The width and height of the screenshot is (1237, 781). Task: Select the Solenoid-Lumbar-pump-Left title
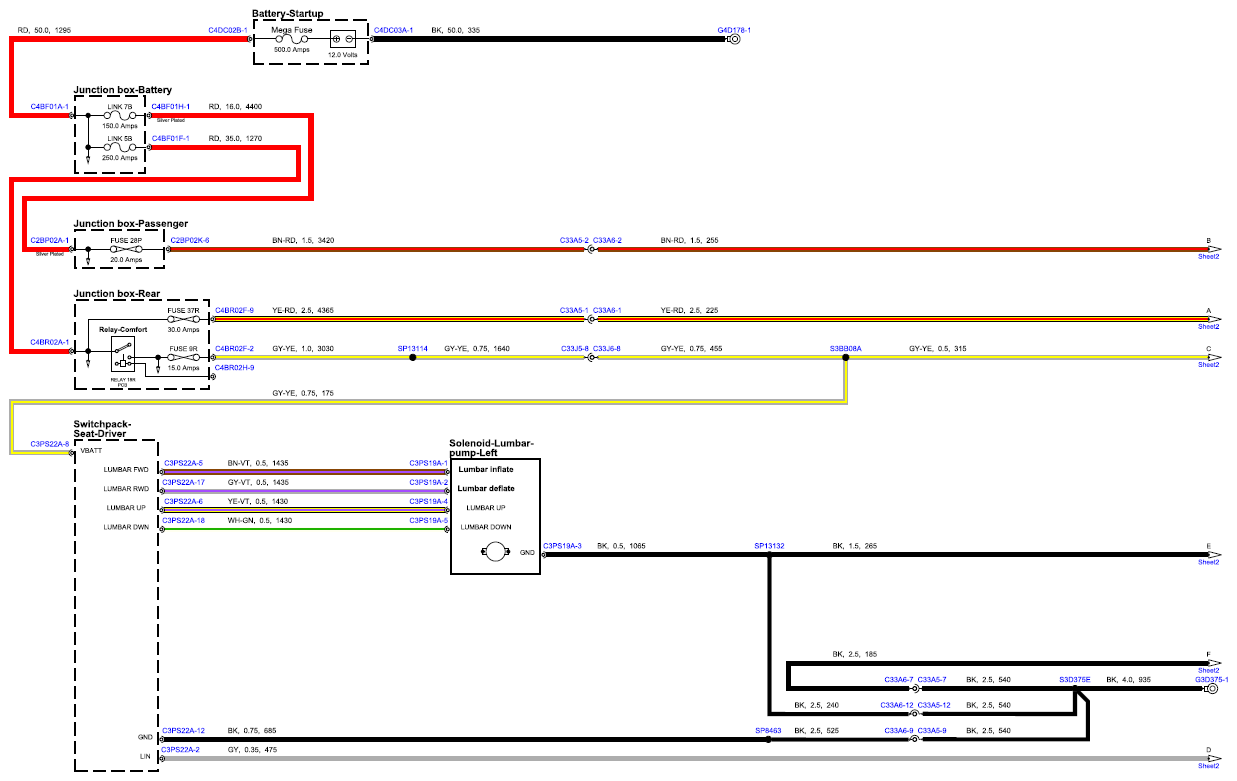point(492,447)
